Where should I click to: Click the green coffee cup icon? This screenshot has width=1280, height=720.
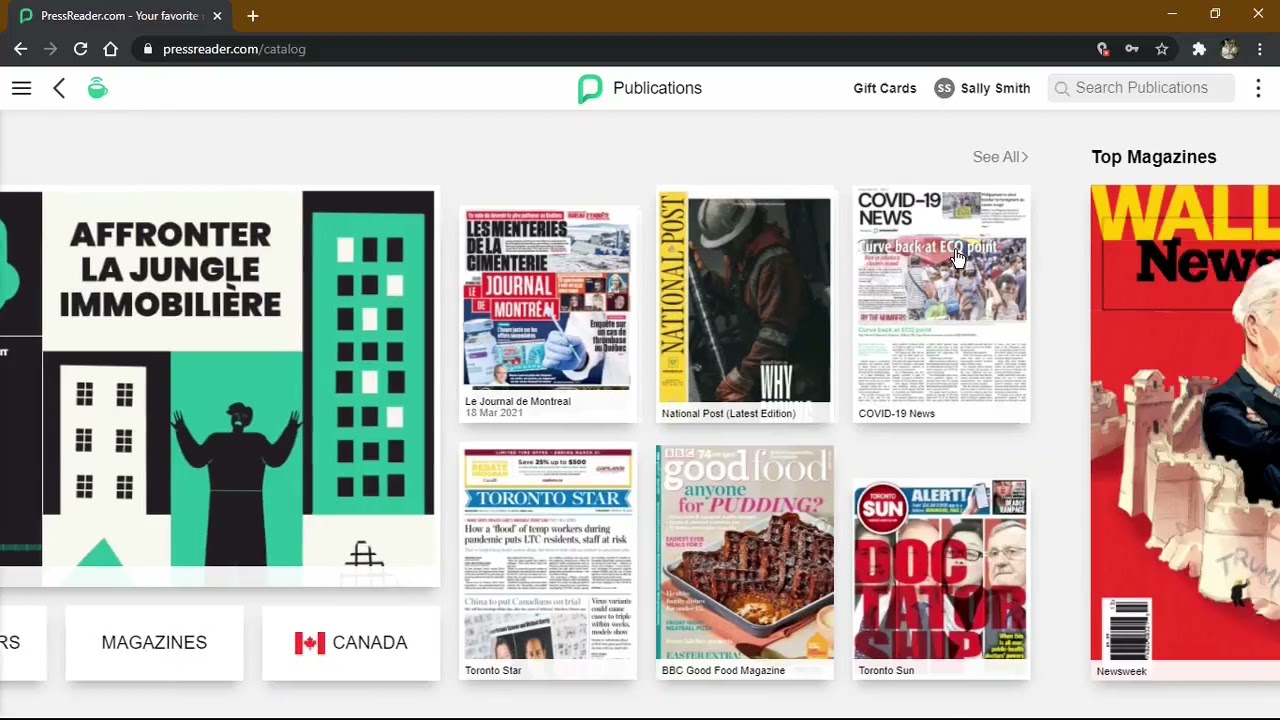tap(97, 88)
